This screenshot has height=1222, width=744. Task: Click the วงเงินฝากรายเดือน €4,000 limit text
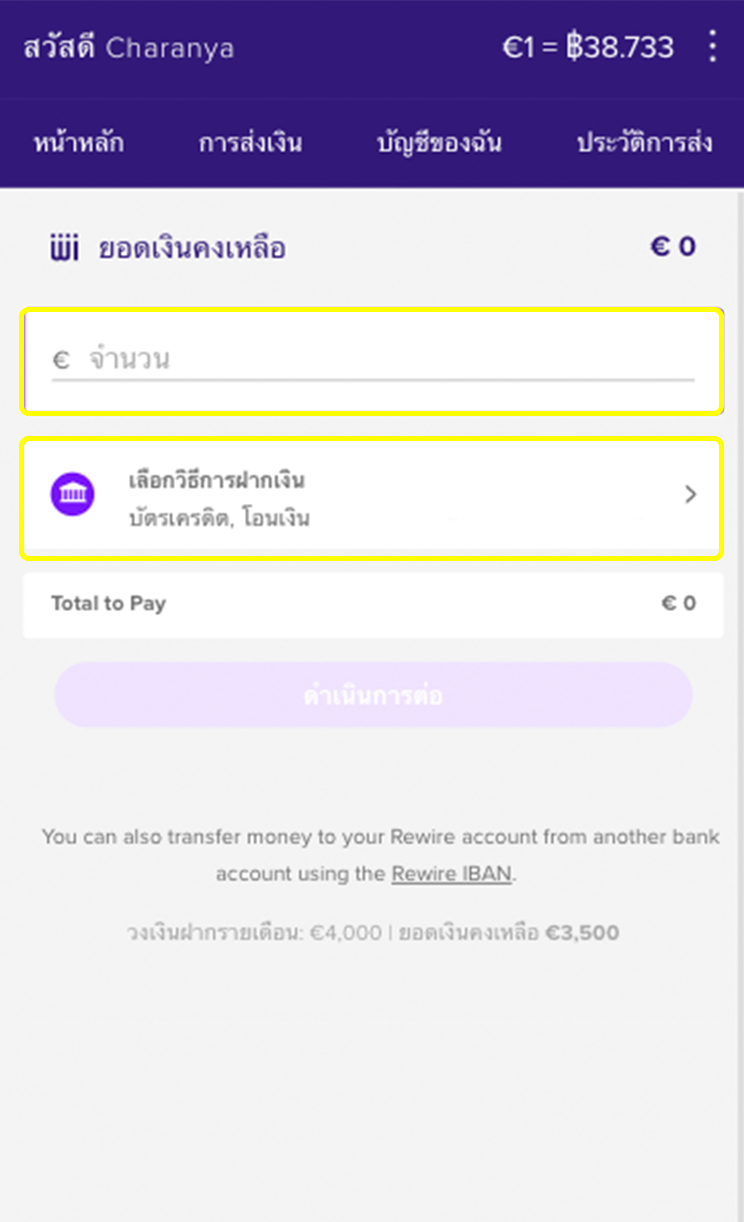pyautogui.click(x=254, y=933)
